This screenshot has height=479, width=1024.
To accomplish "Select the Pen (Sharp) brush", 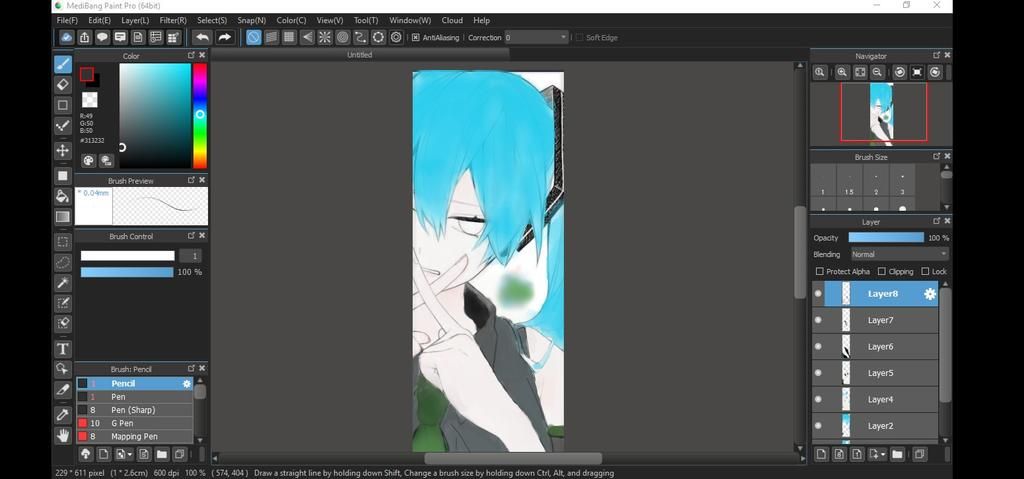I will tap(135, 410).
